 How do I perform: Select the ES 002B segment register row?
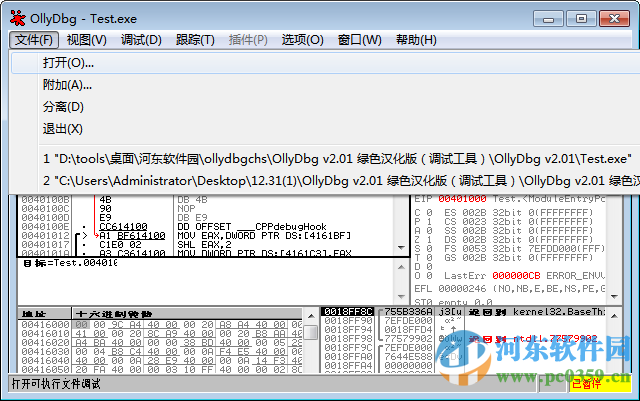518,213
